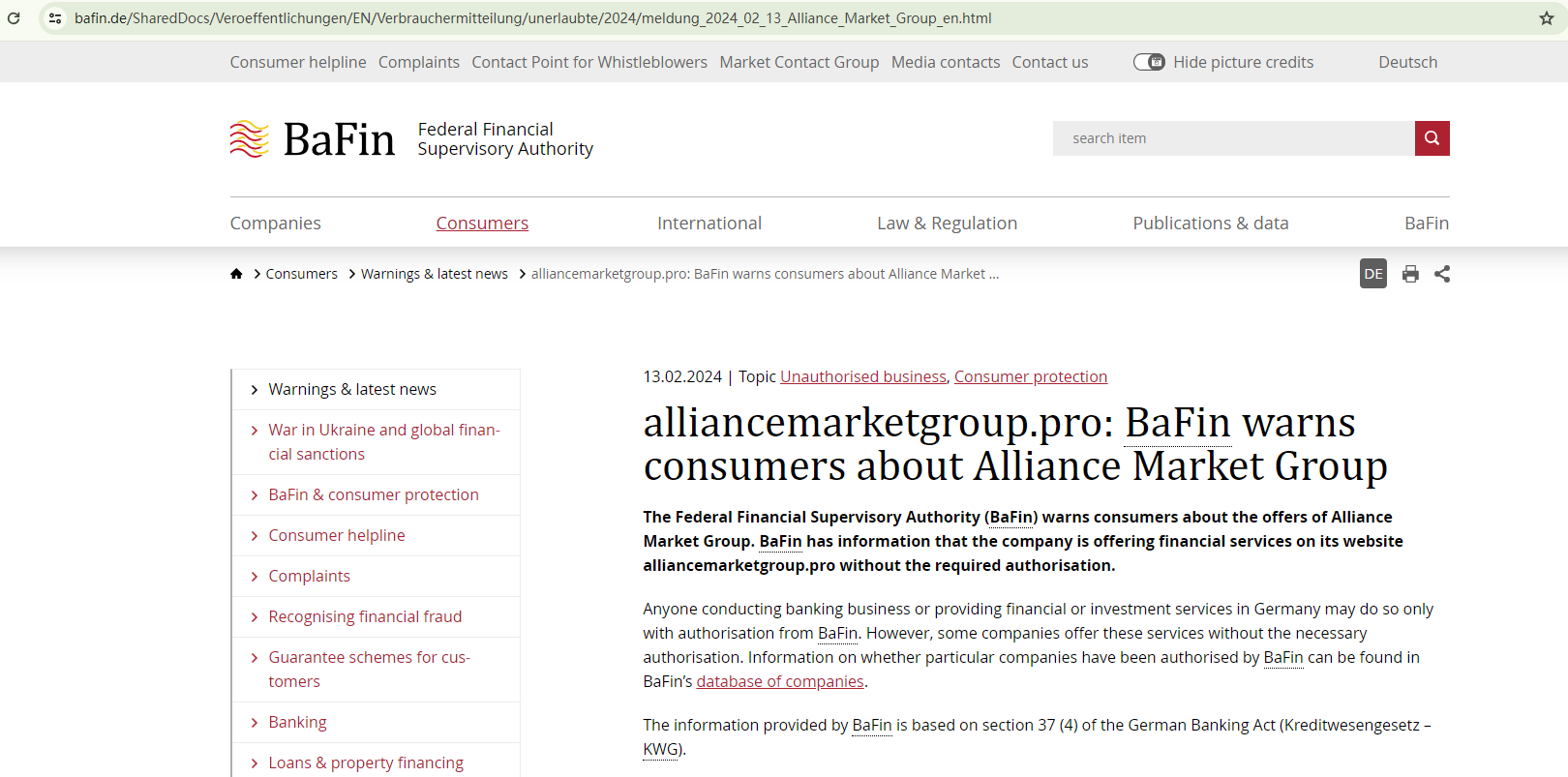Open Market Contact Group link
The image size is (1568, 777).
pyautogui.click(x=799, y=62)
